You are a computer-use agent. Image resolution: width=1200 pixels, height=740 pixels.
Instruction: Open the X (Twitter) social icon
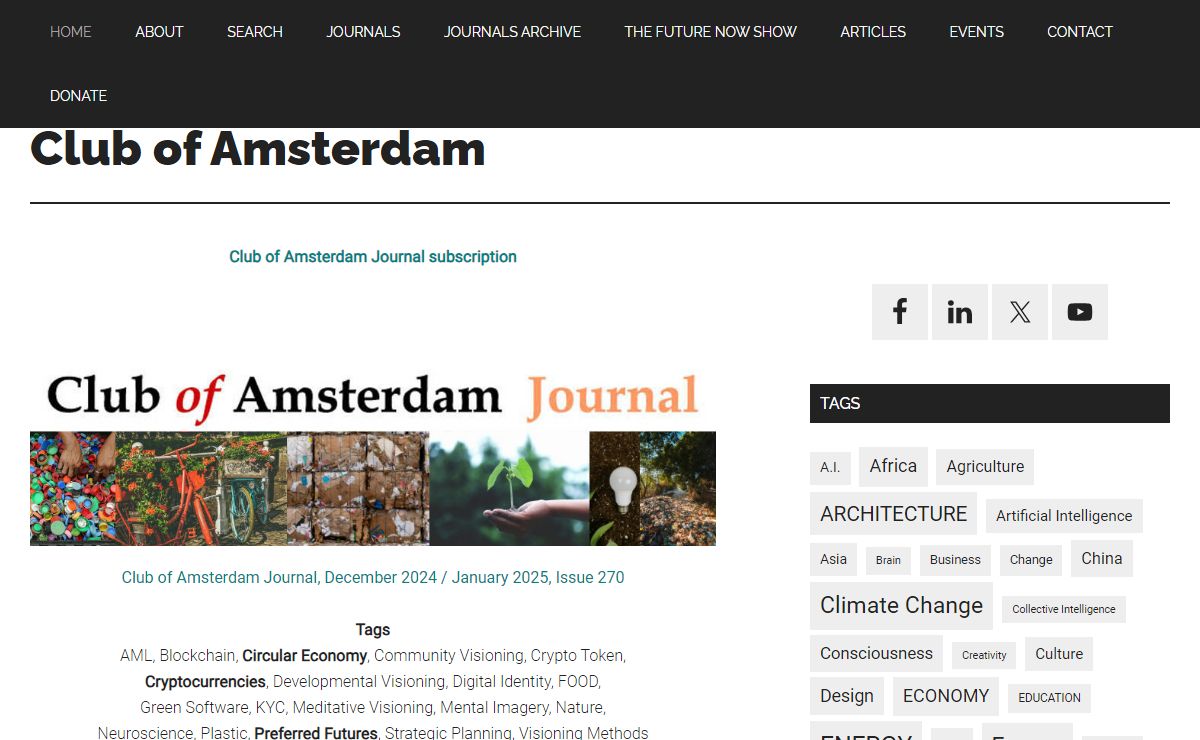pos(1020,312)
